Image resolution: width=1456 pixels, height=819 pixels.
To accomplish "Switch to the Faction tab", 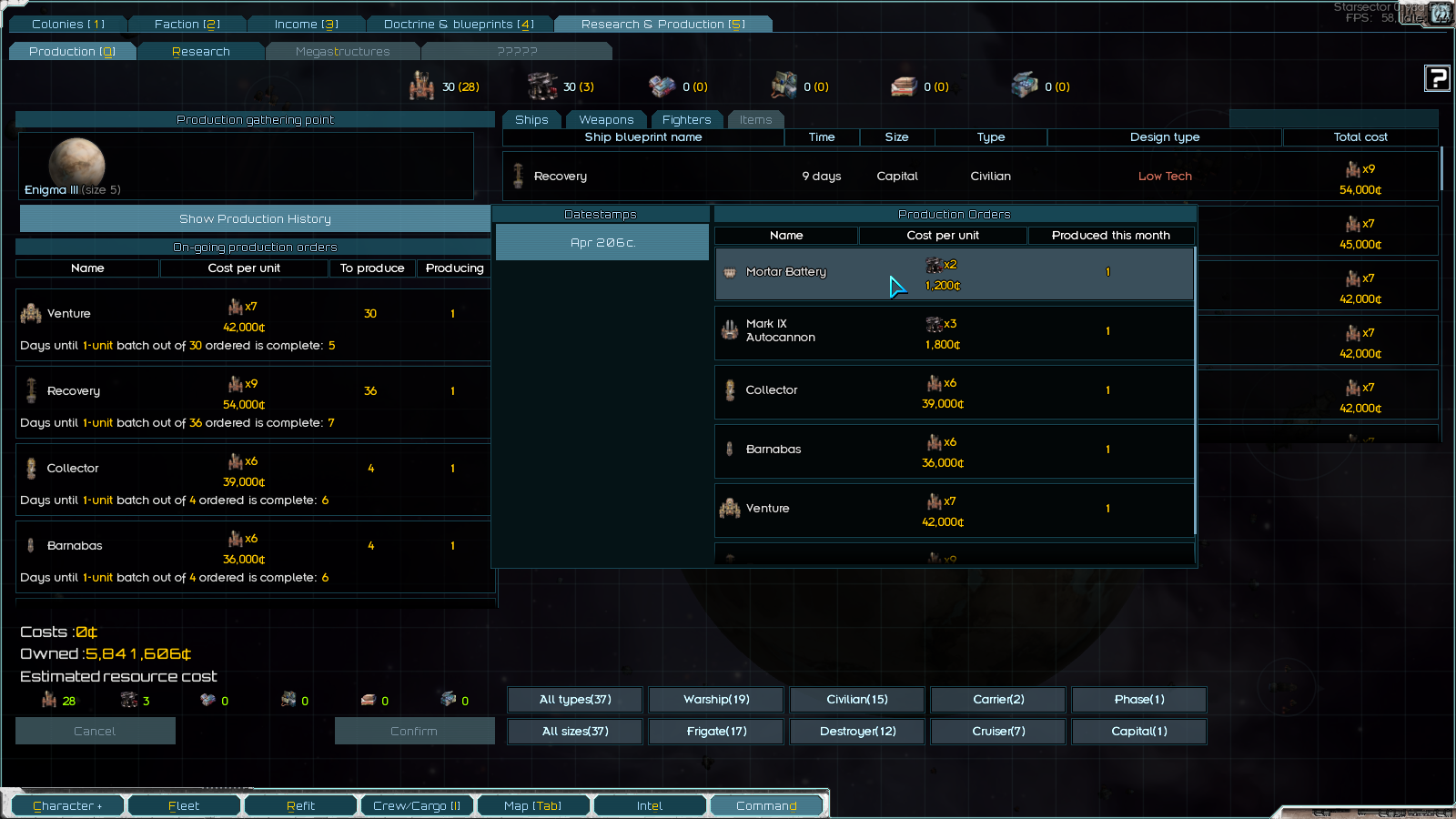I will (x=187, y=25).
